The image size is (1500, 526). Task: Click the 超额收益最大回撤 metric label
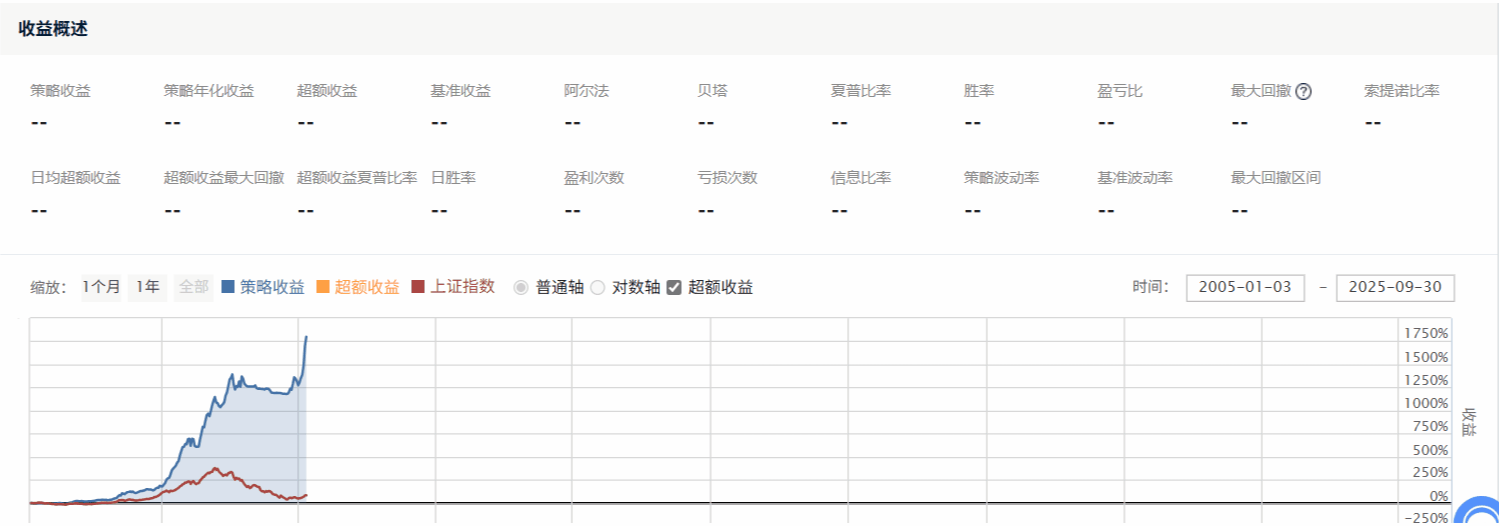coord(224,178)
